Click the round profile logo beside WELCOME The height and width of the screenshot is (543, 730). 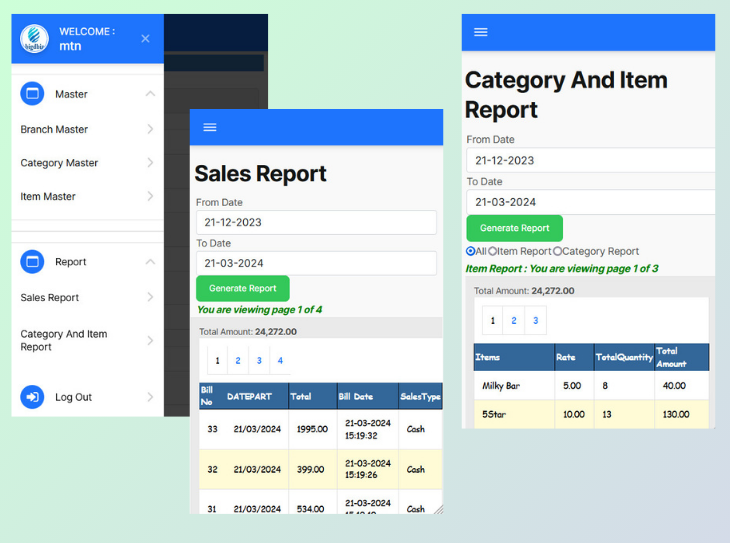tap(34, 38)
